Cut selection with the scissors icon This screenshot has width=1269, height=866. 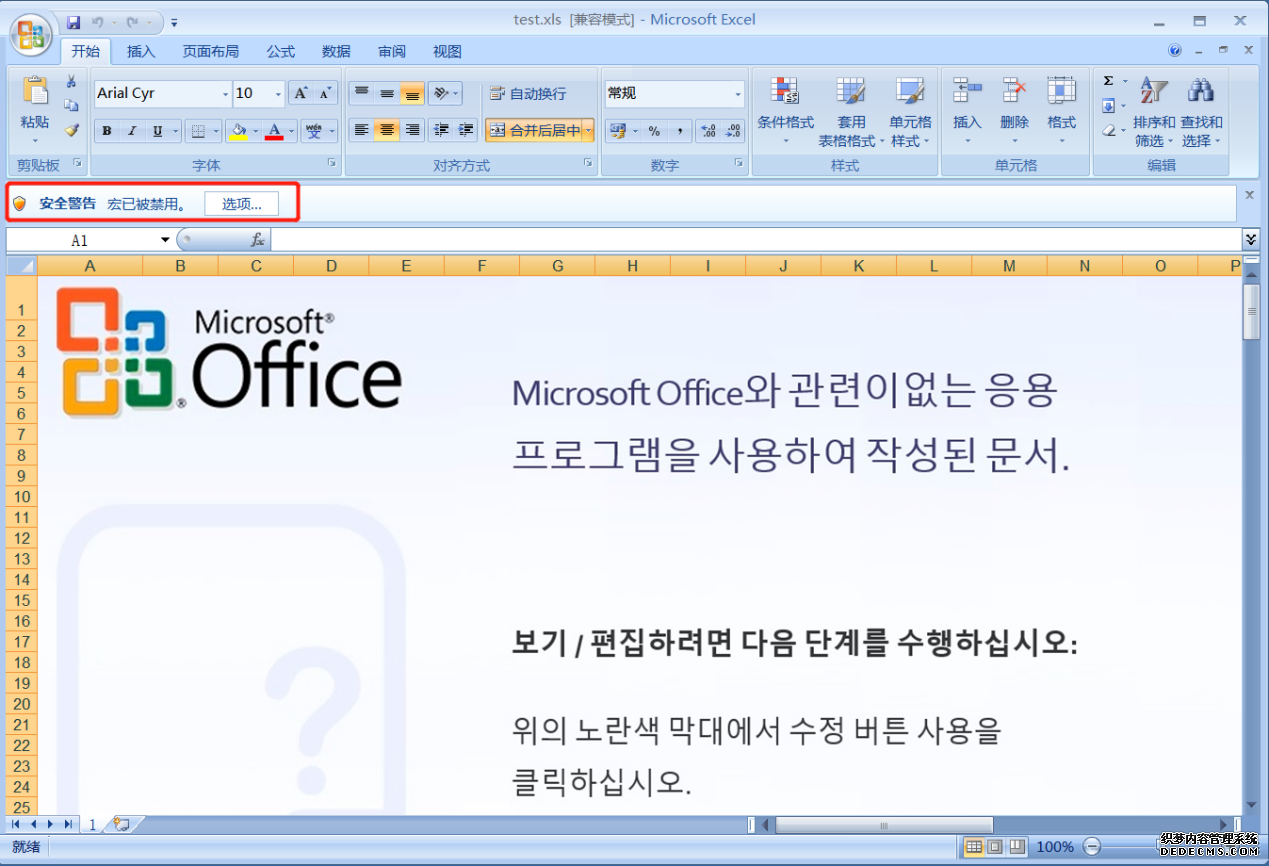pos(71,82)
